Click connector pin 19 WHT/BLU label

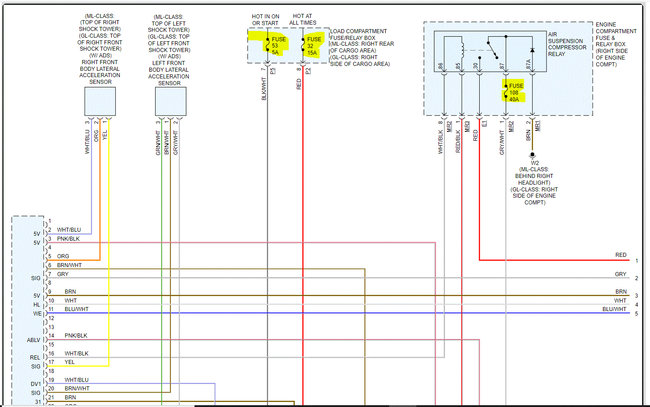[x=77, y=380]
